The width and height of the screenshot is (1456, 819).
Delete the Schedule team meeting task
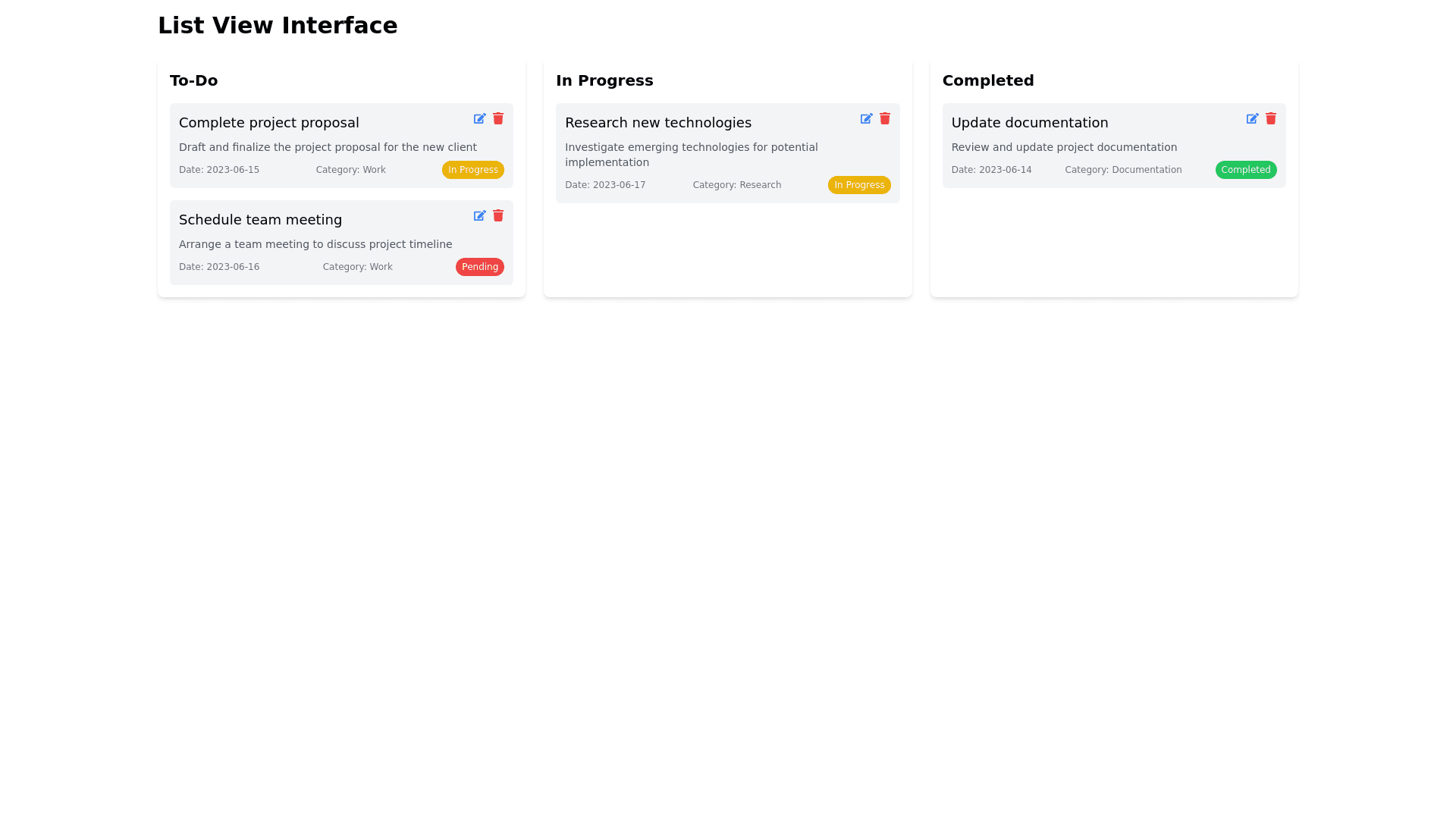[x=498, y=215]
